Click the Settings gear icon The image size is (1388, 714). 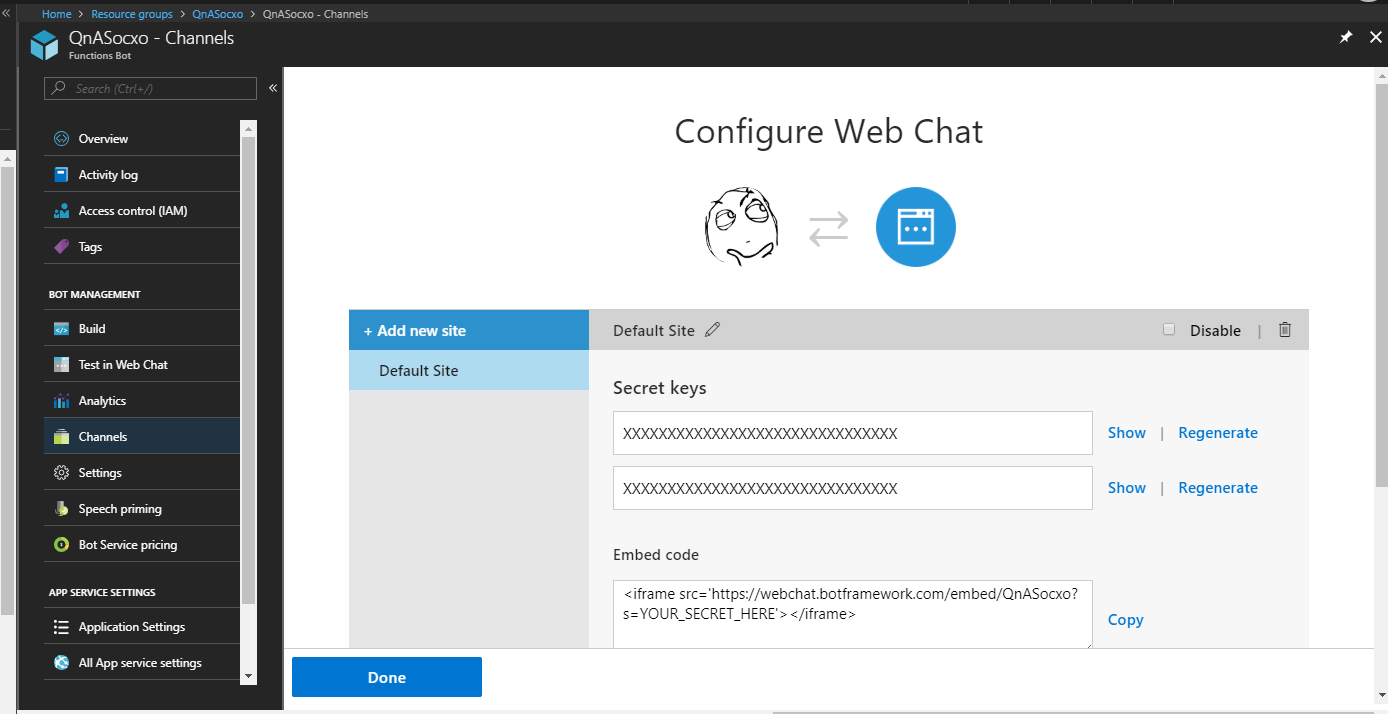[63, 471]
